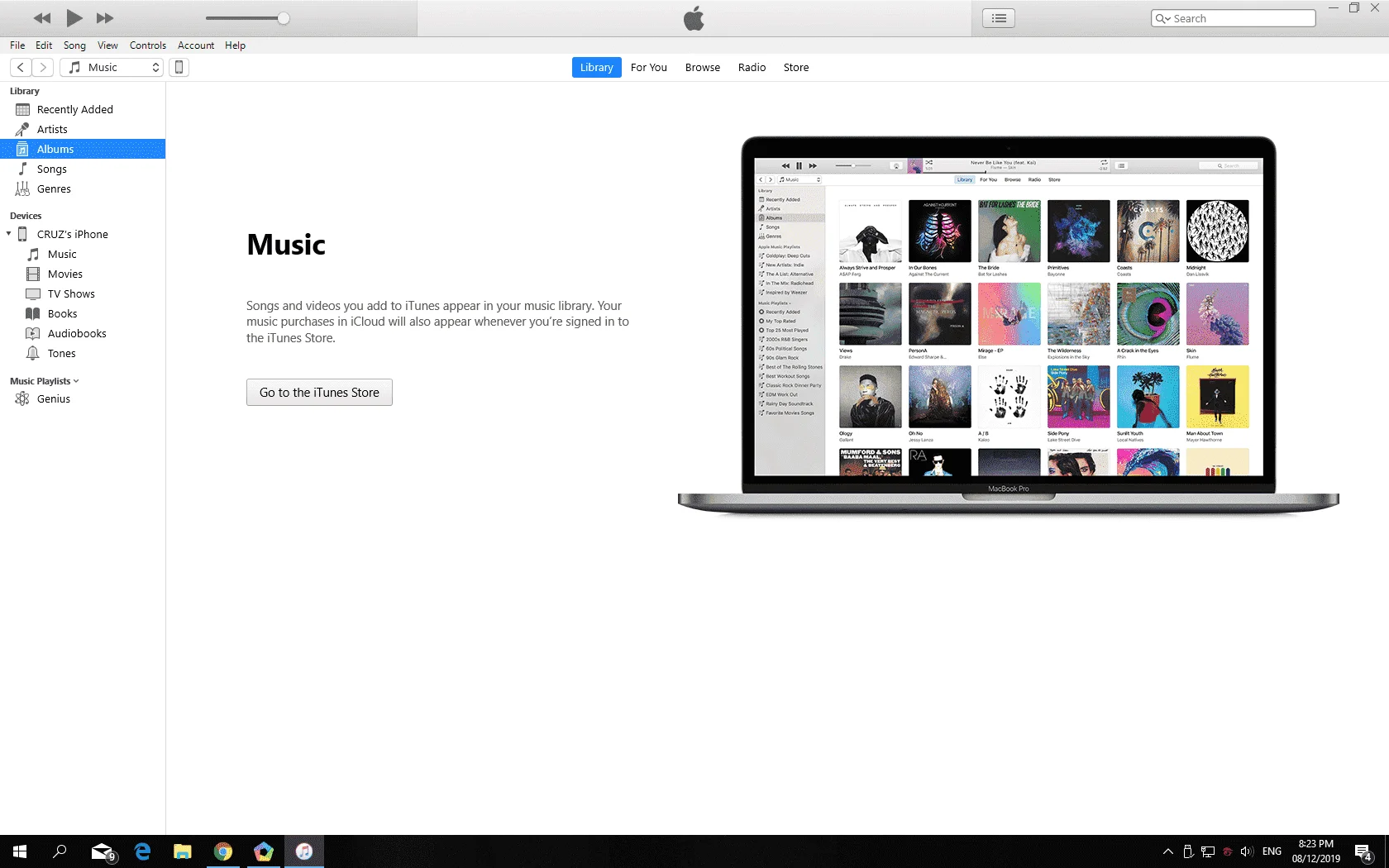Open Music under CRUZ's iPhone
Screen dimensions: 1389x868
click(83, 254)
